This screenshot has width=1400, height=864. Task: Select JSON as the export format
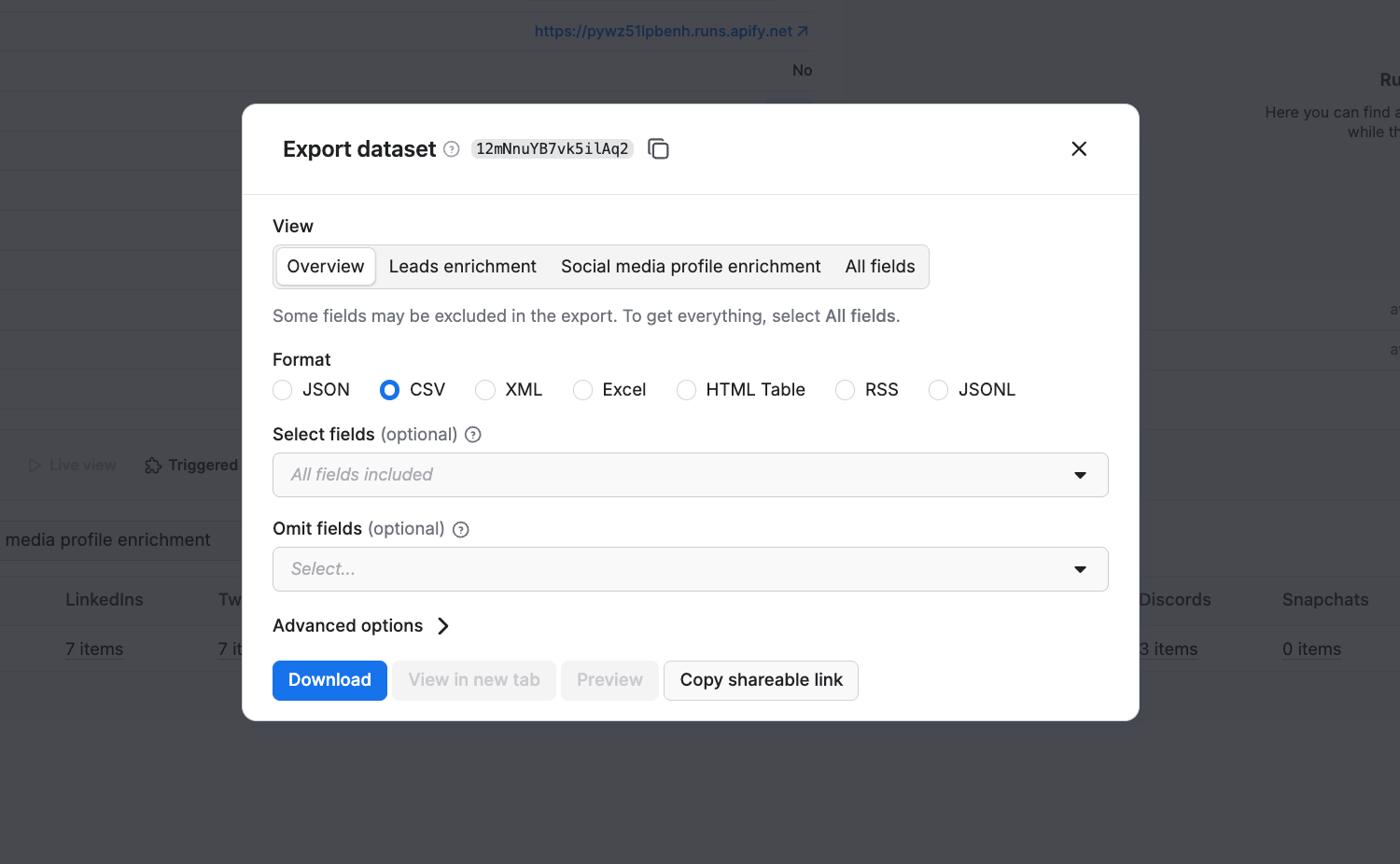[283, 390]
